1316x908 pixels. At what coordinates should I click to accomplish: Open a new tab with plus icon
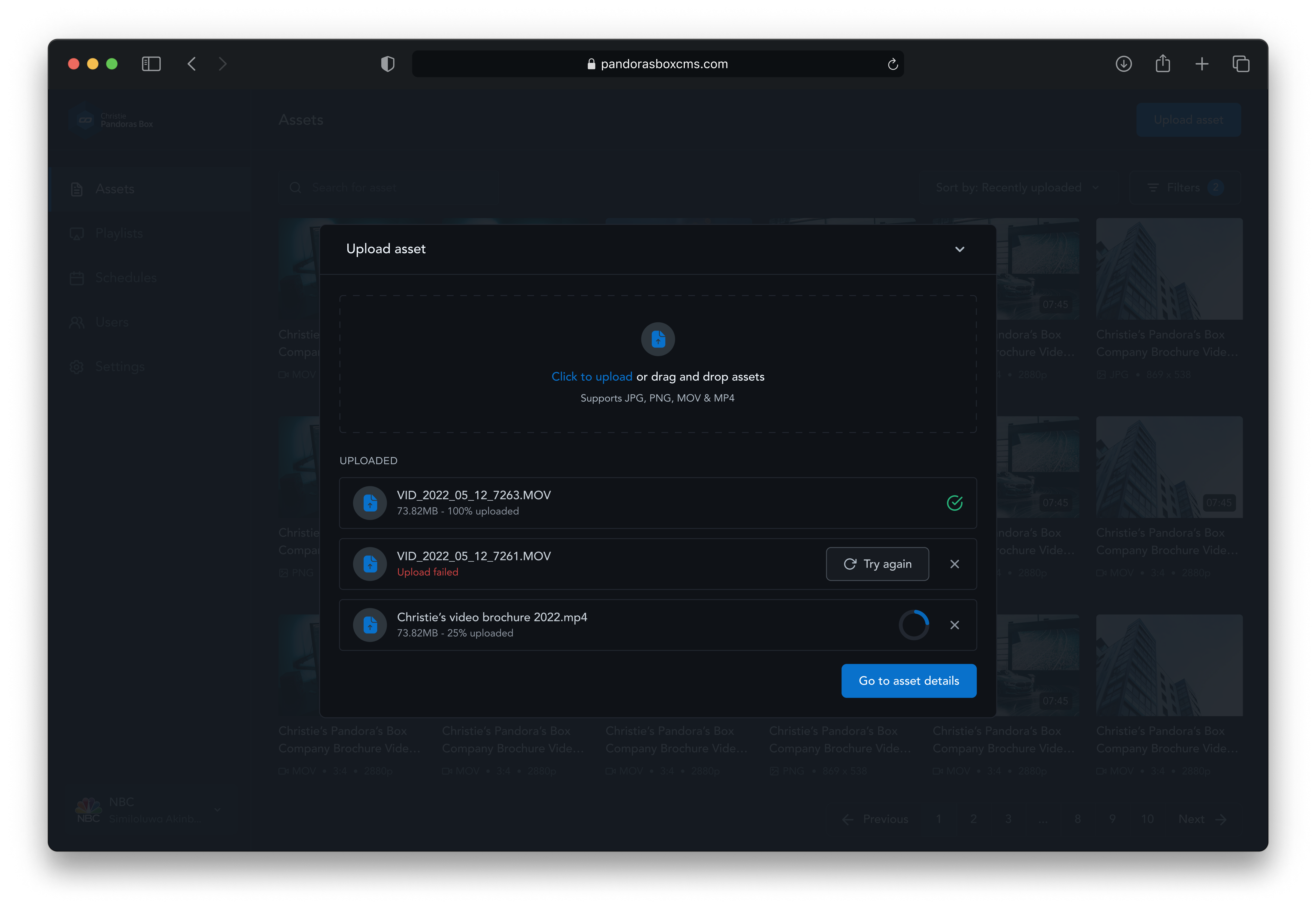coord(1202,64)
